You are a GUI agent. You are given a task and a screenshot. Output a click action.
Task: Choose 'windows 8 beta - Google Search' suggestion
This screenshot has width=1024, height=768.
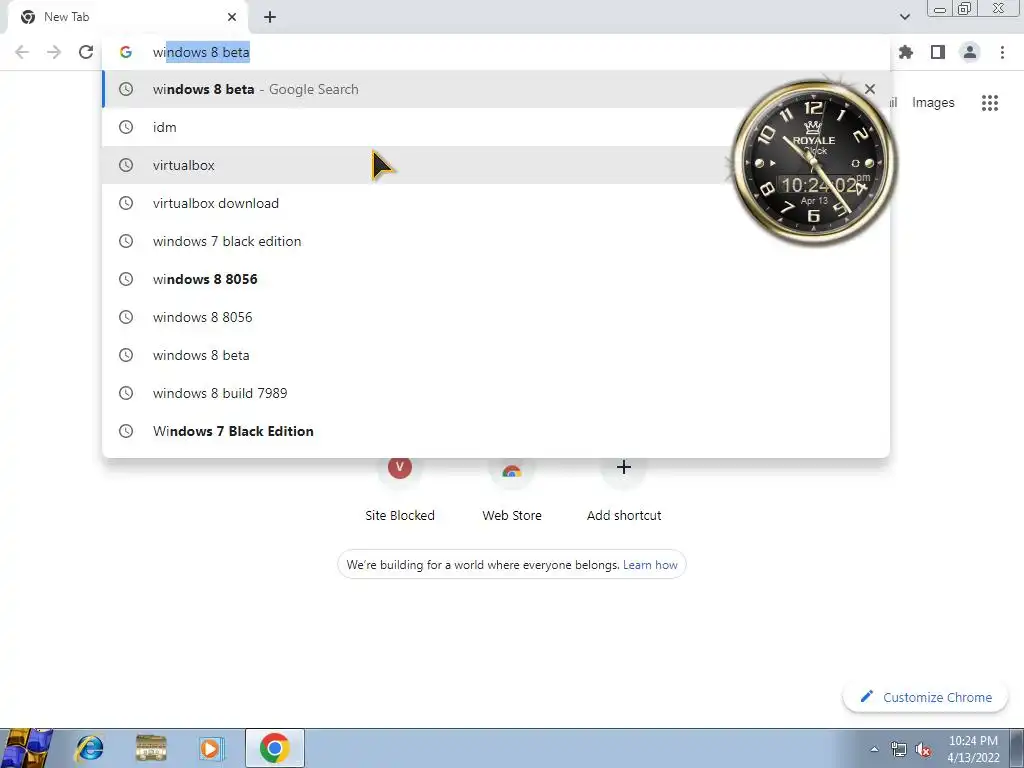(496, 89)
